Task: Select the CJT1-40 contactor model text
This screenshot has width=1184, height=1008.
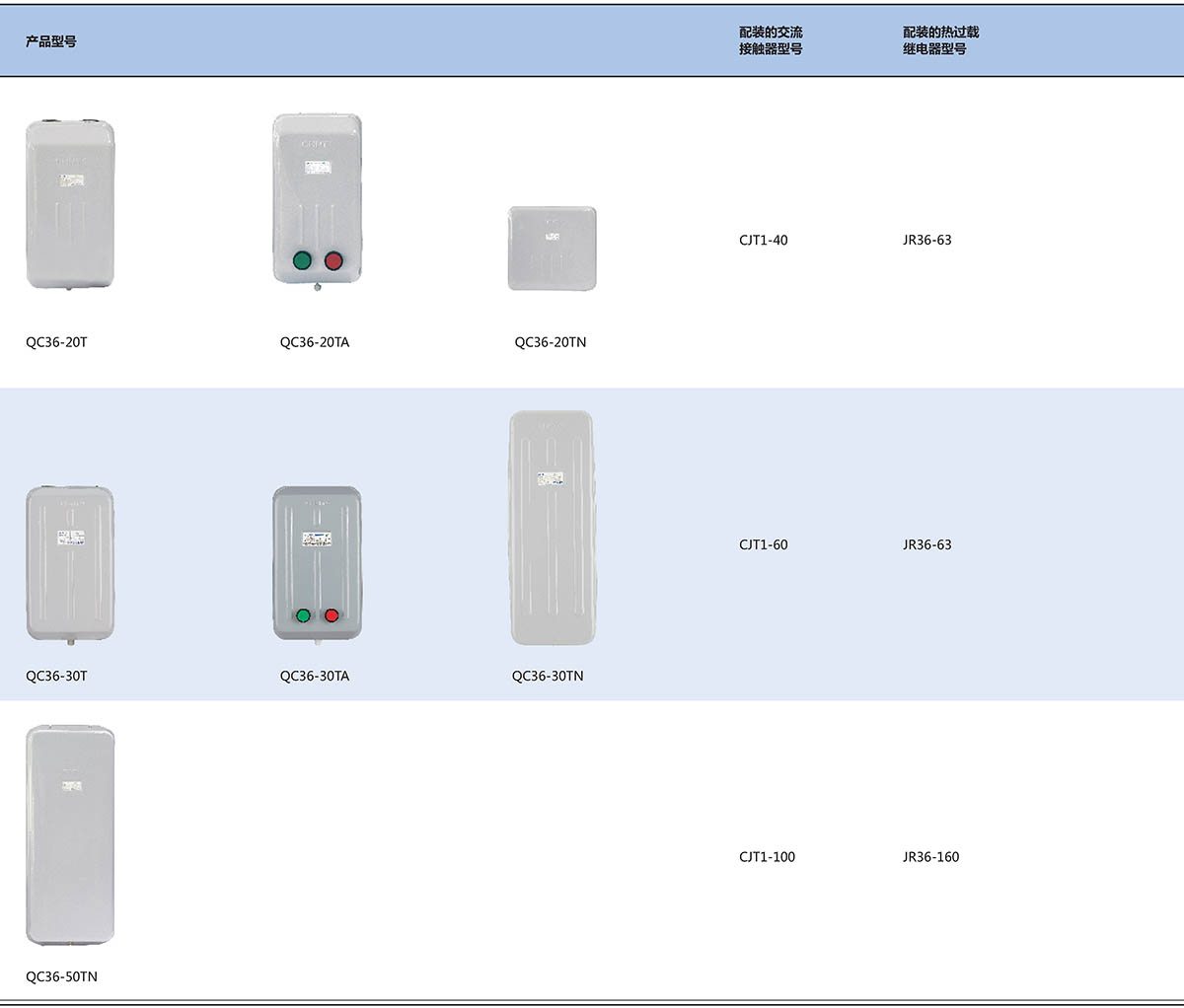Action: coord(763,240)
